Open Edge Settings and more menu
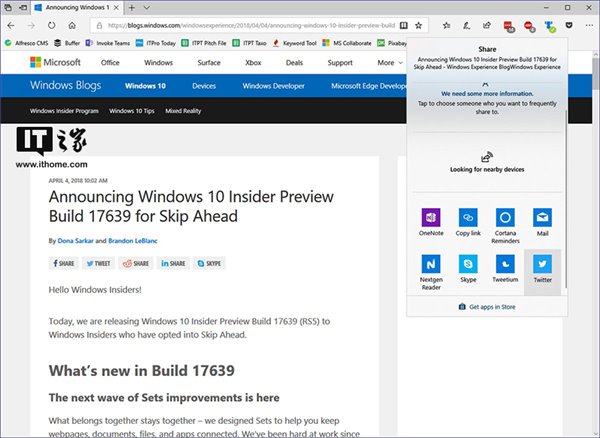Image resolution: width=600 pixels, height=438 pixels. click(x=589, y=26)
